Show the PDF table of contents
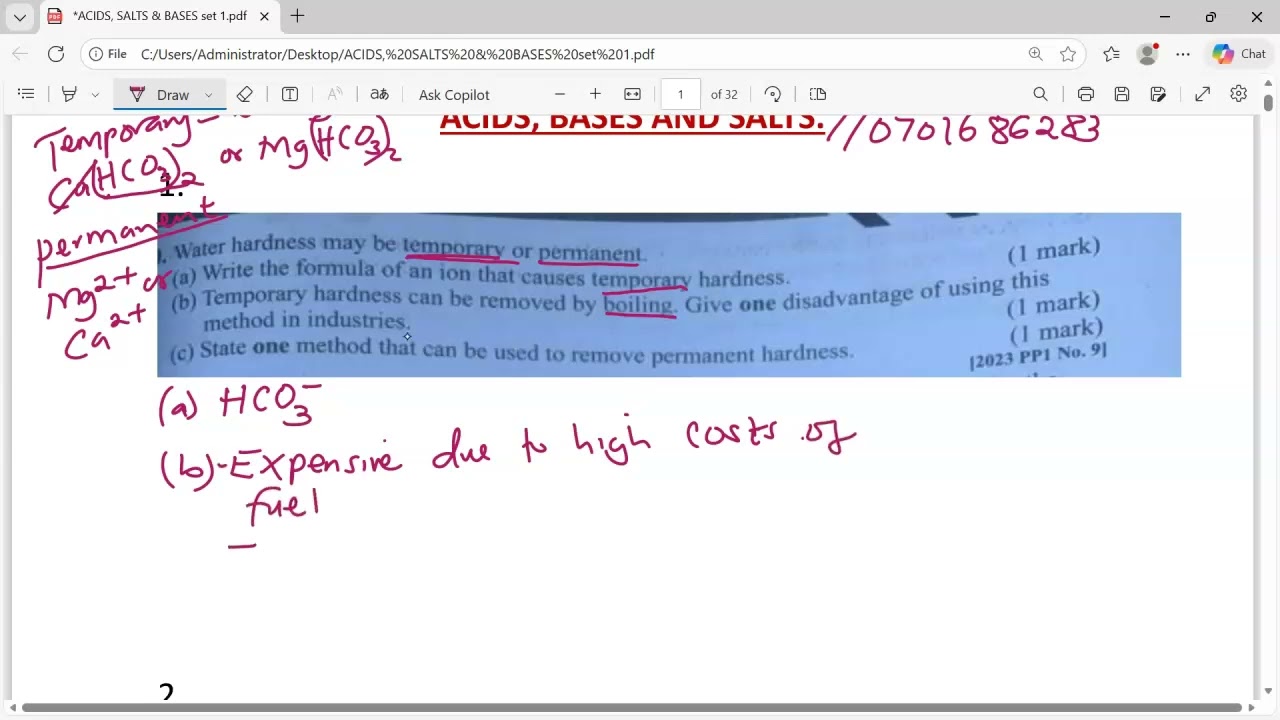 [27, 94]
